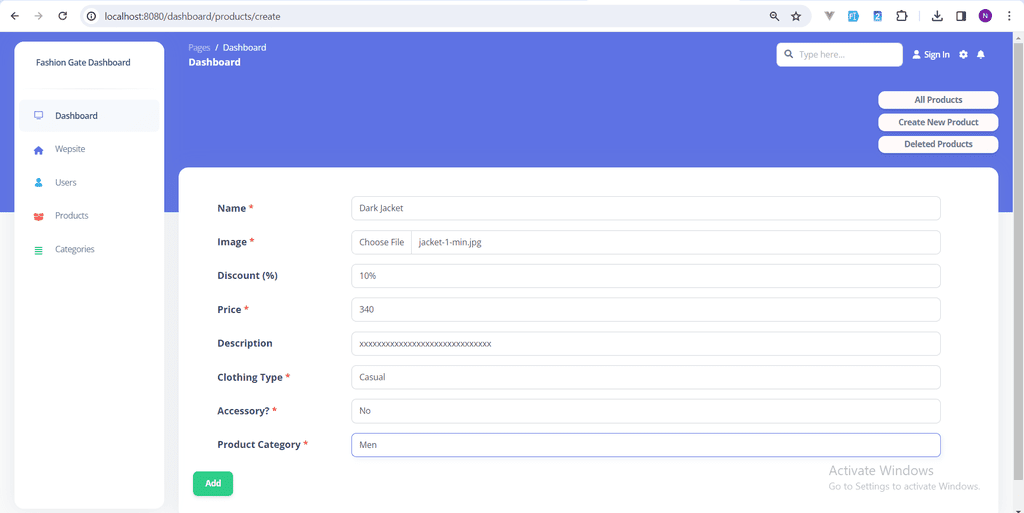Open the Vue devtools extension icon
The width and height of the screenshot is (1024, 513).
tap(829, 16)
